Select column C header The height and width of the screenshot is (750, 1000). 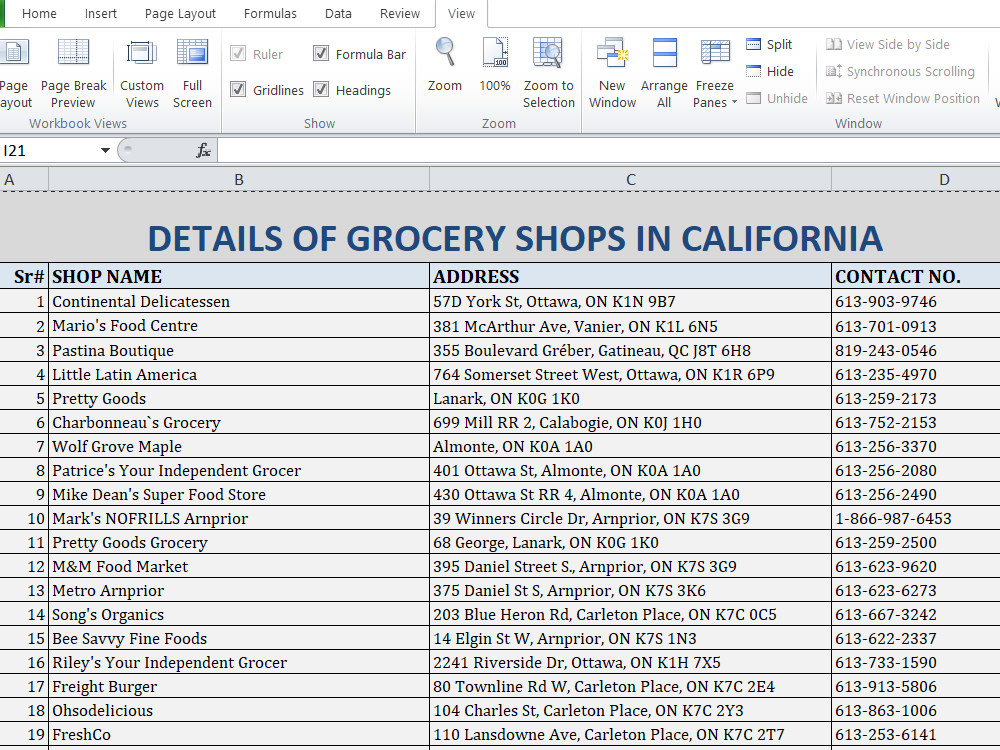pyautogui.click(x=631, y=179)
